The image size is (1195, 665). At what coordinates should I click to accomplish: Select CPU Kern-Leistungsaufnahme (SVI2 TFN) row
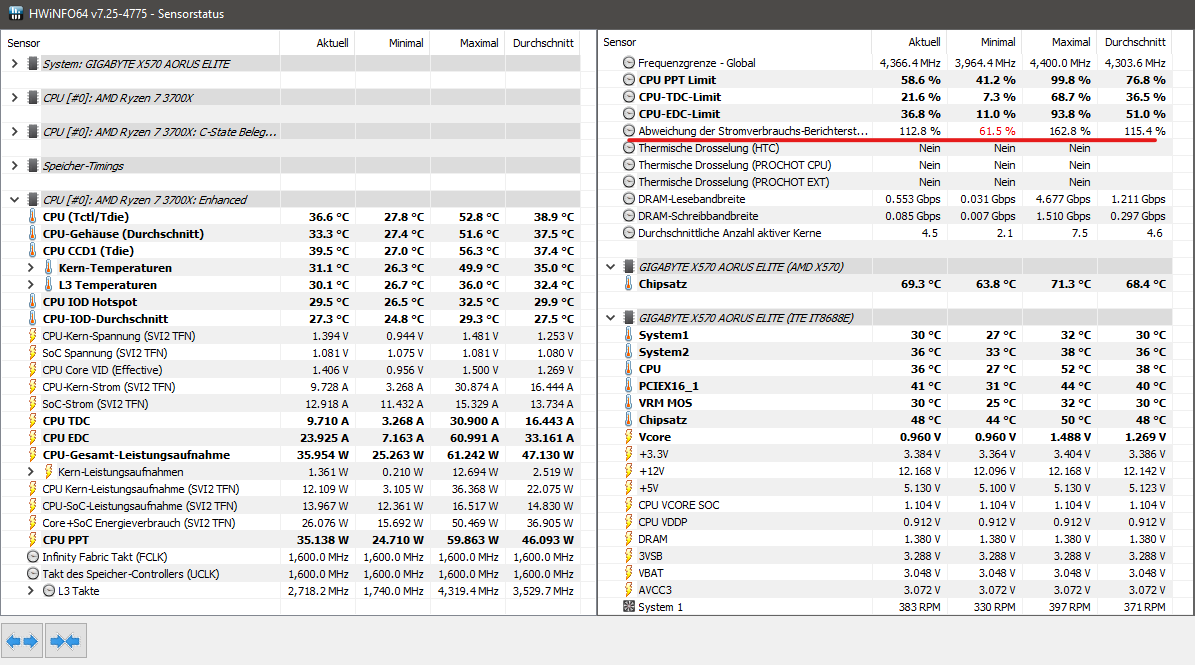click(291, 489)
